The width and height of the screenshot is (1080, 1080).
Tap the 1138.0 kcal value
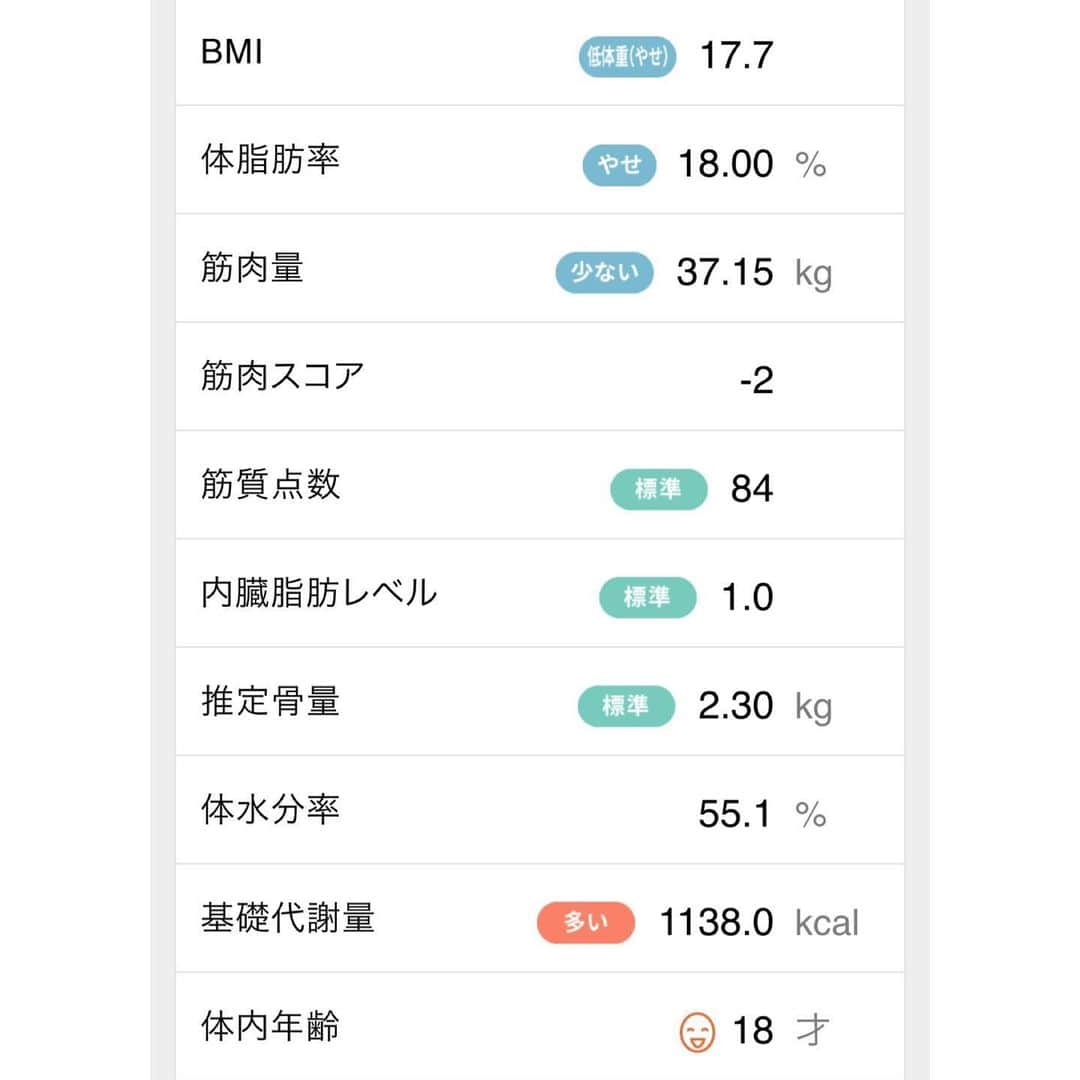tap(759, 922)
